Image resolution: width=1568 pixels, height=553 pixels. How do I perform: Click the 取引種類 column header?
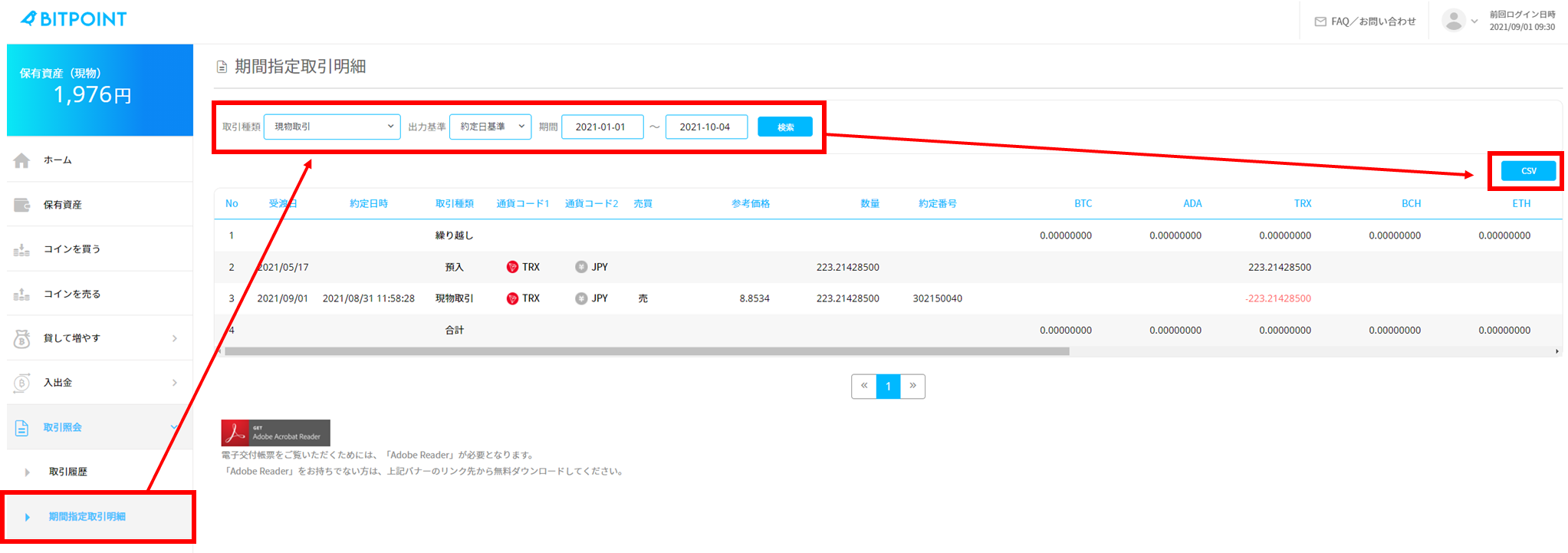tap(455, 204)
